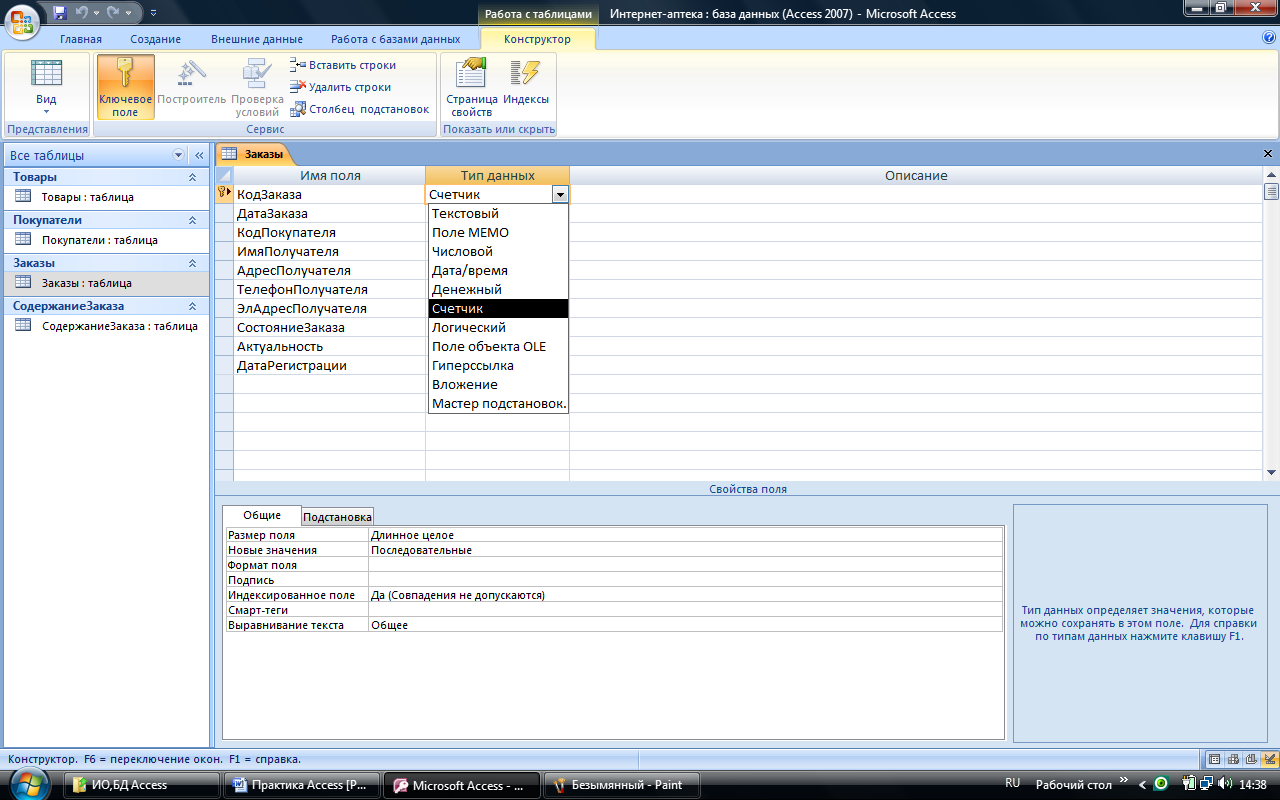Open the Внешние данные ribbon tab
Screen dimensions: 1280x800
(x=257, y=39)
